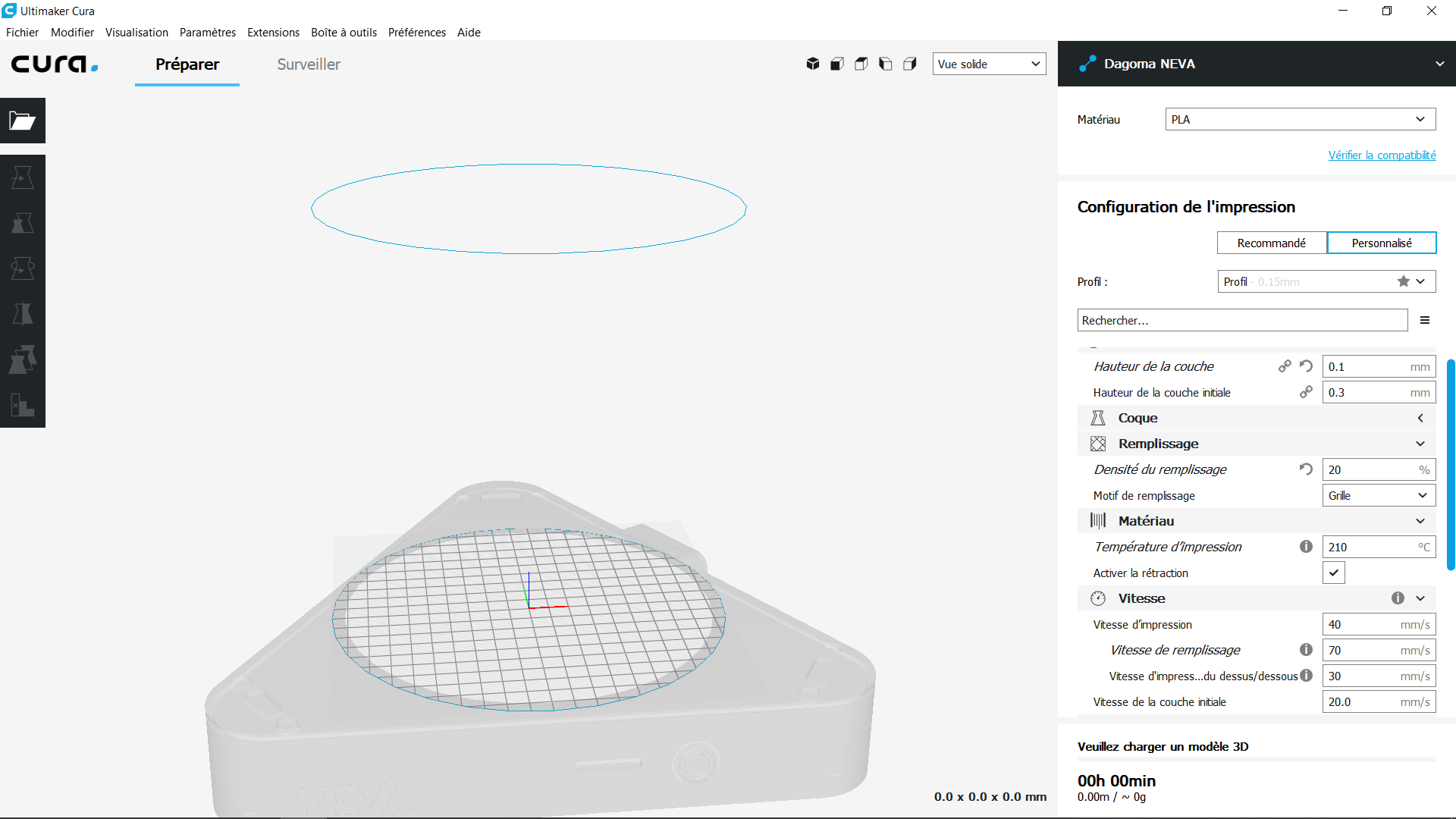Click the Rechercher search field
Screen dimensions: 1456x819
pos(1242,320)
